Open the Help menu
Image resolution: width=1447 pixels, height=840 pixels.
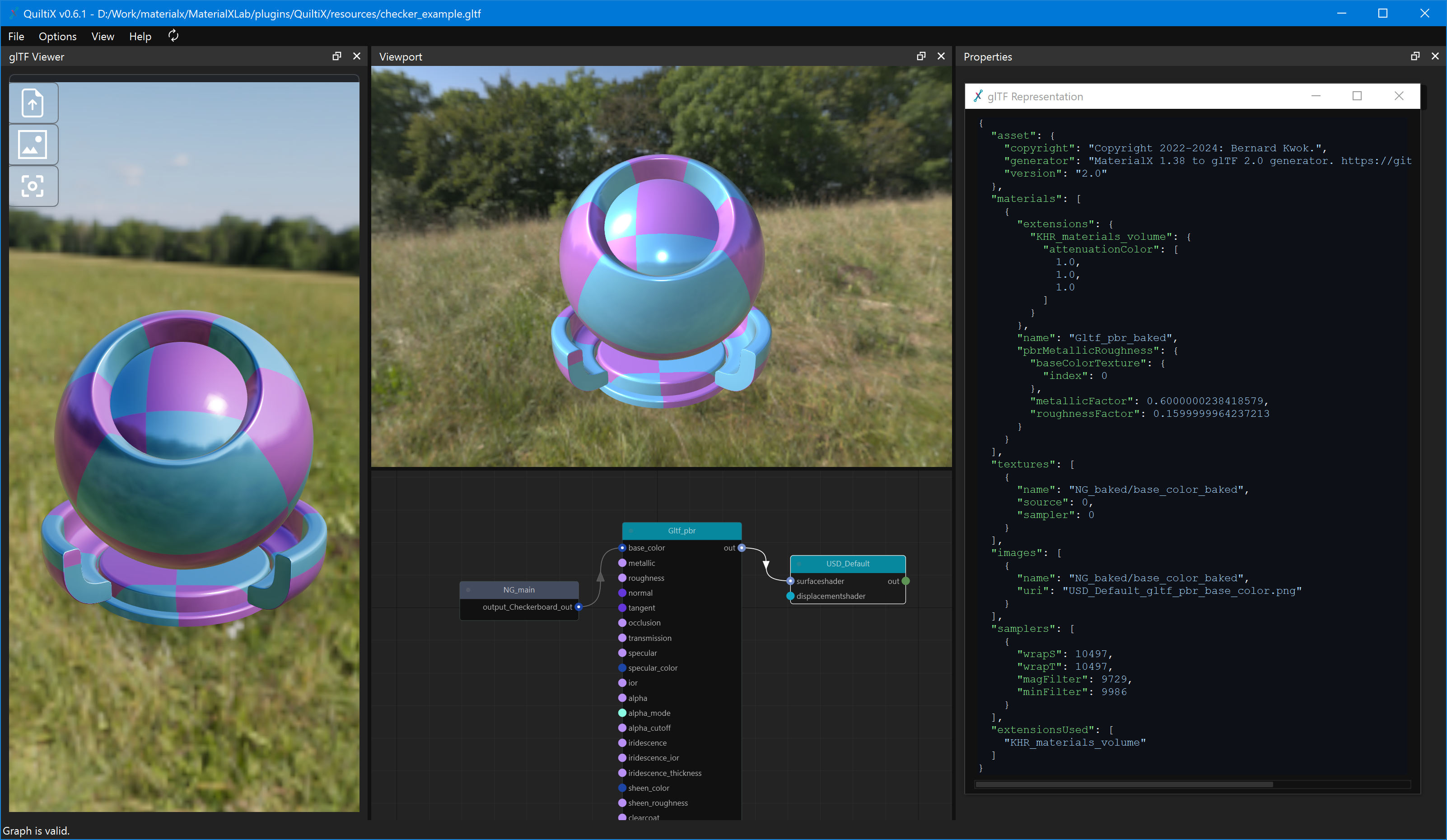[x=140, y=36]
